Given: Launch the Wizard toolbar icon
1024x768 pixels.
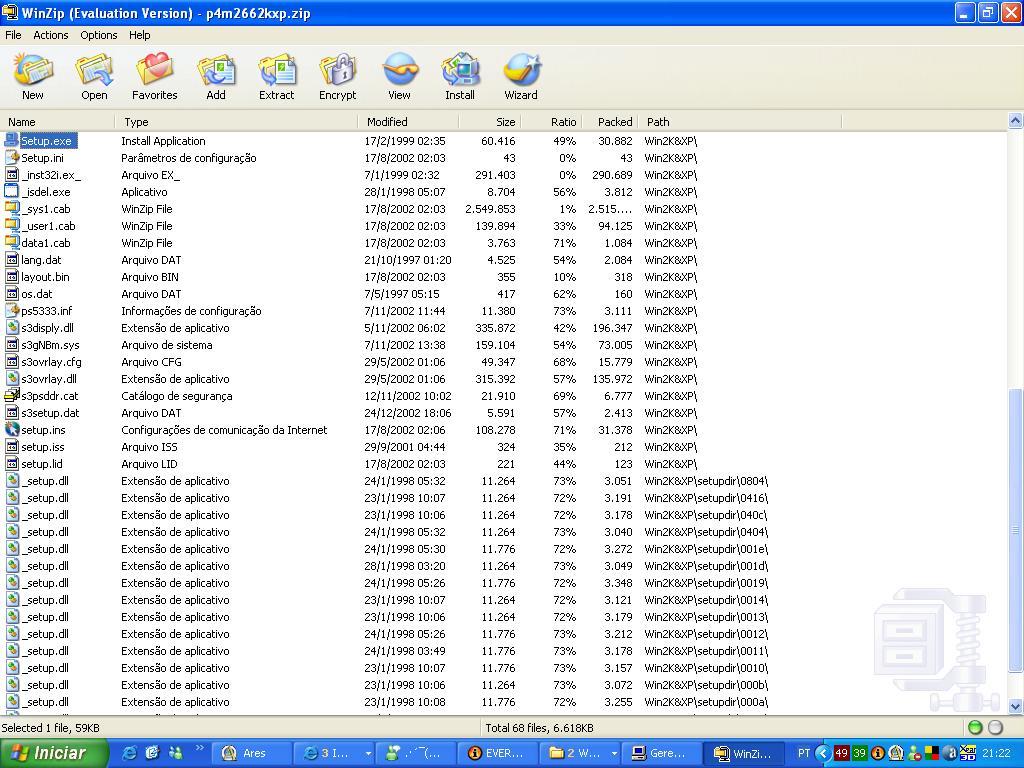Looking at the screenshot, I should 521,77.
